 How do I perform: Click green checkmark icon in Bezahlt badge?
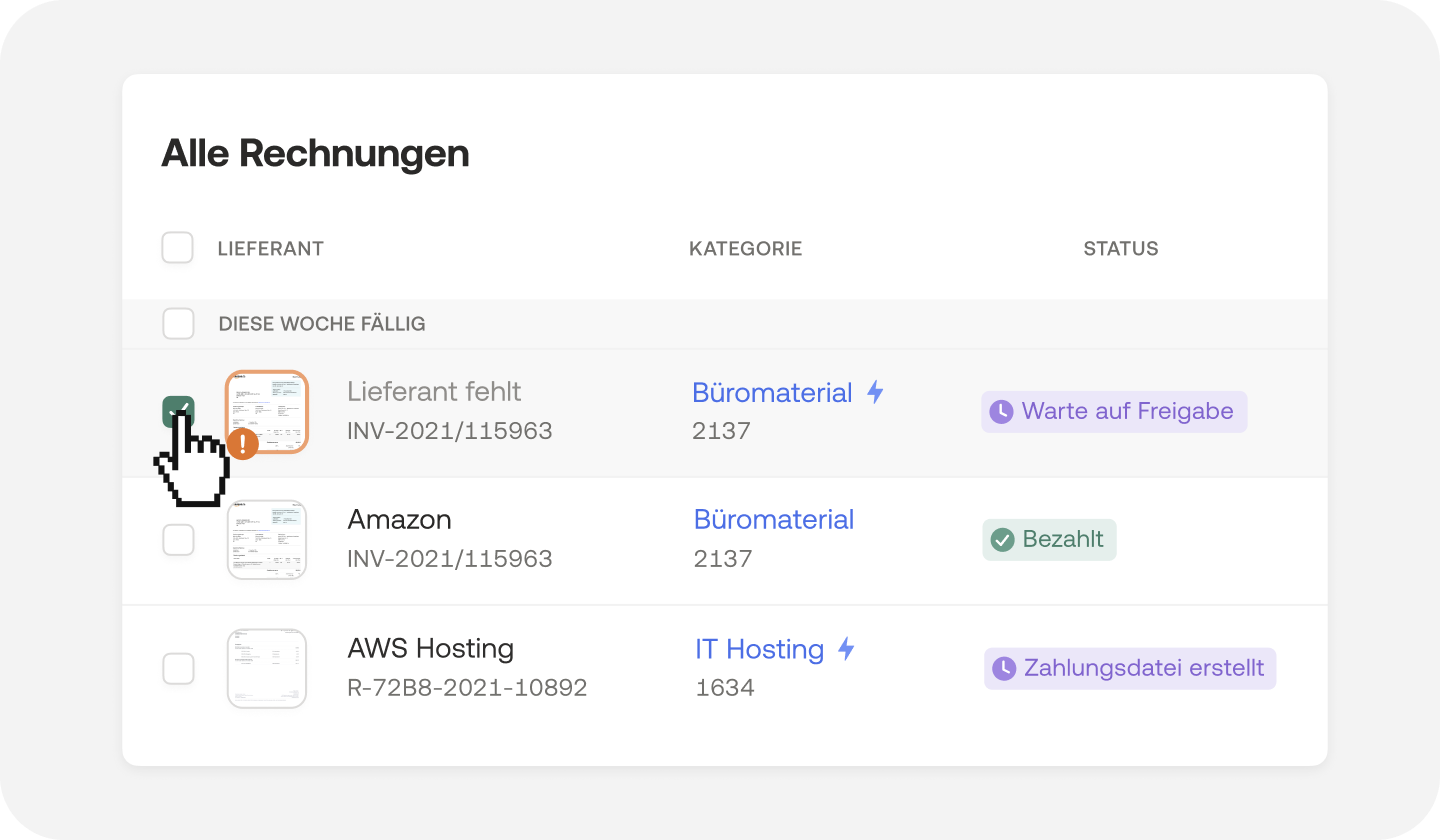pos(1002,540)
